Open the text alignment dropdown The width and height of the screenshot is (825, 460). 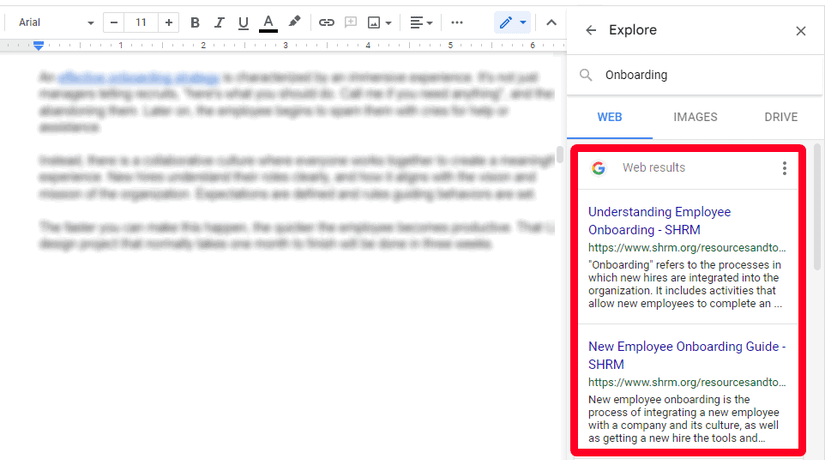tap(421, 23)
